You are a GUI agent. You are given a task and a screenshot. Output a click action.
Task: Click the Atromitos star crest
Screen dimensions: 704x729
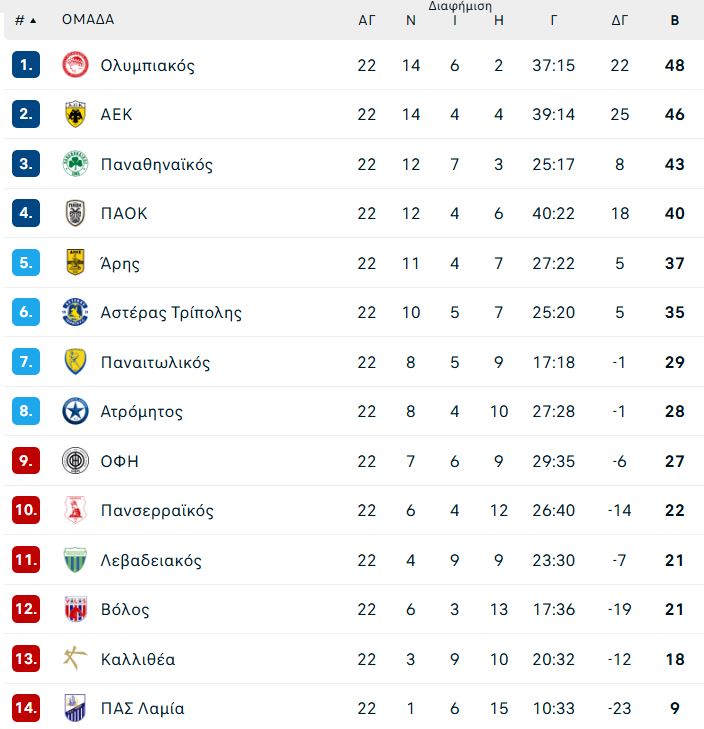tap(75, 411)
